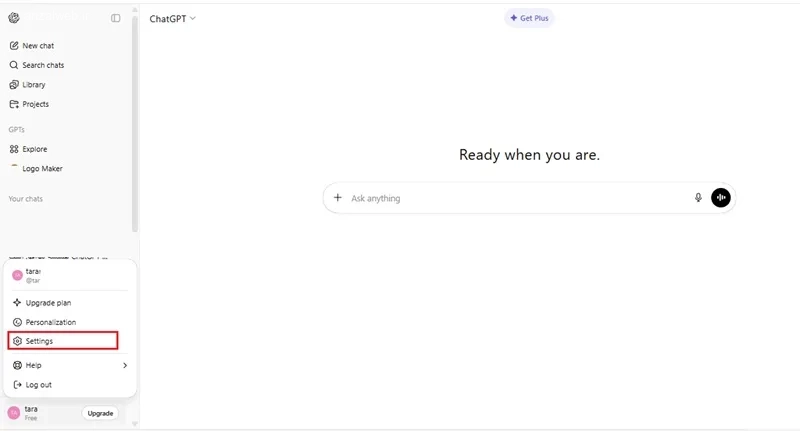Collapse the sidebar with the panel icon
Image resolution: width=800 pixels, height=431 pixels.
pos(116,18)
